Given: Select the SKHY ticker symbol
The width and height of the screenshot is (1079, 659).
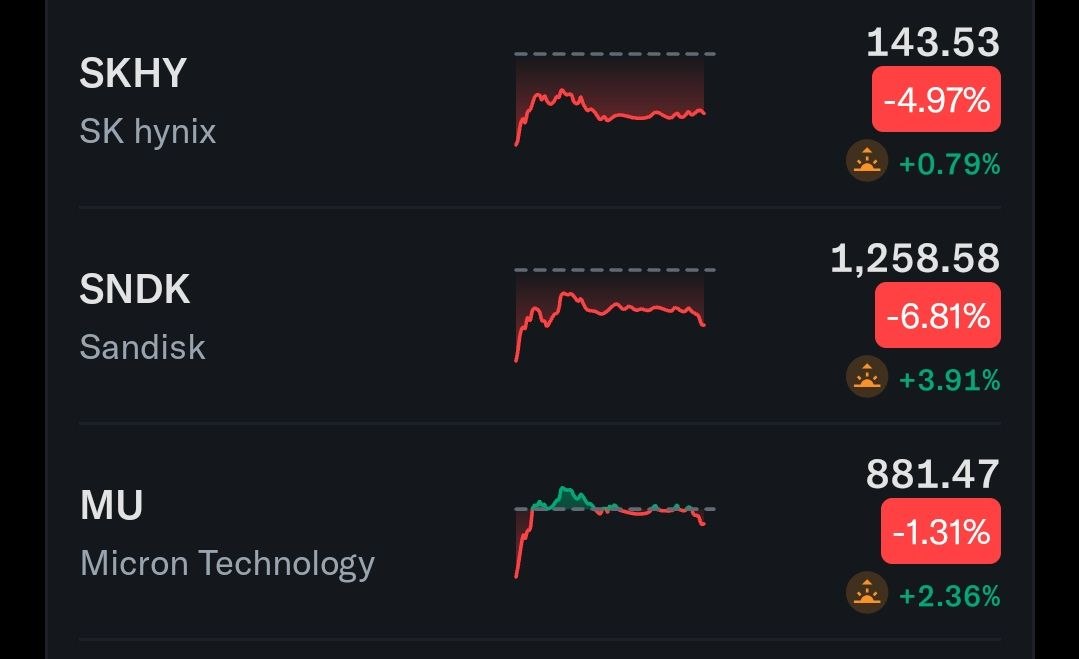Looking at the screenshot, I should point(133,73).
